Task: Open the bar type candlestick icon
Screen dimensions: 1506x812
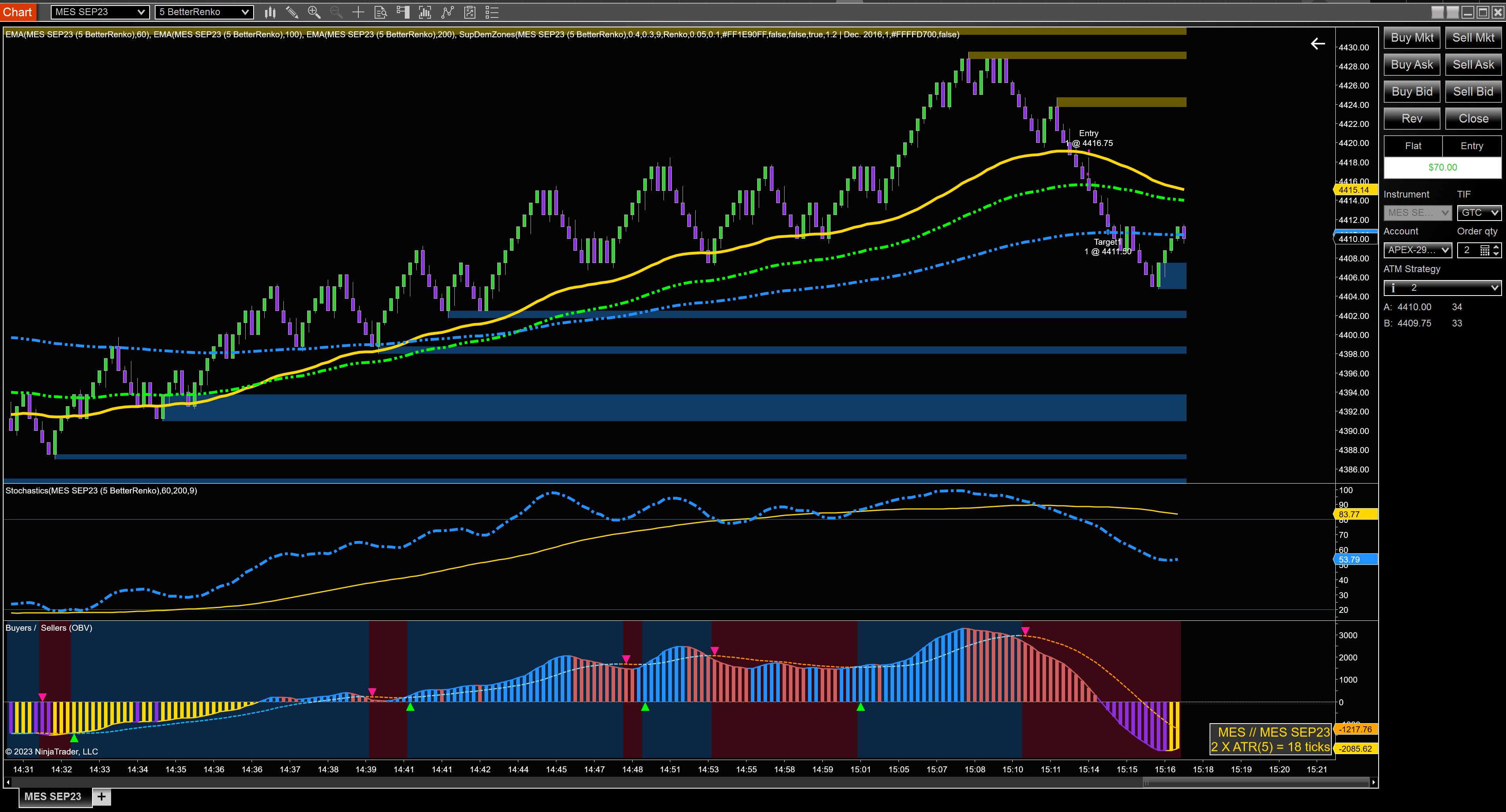Action: tap(270, 12)
